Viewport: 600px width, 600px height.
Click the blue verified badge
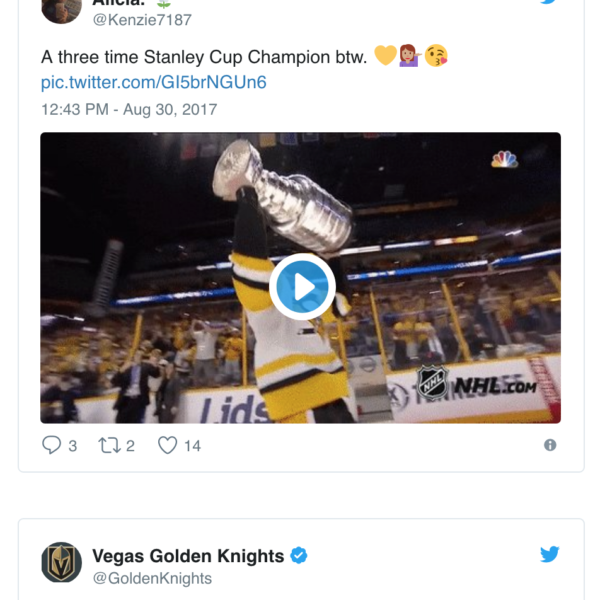tap(298, 556)
